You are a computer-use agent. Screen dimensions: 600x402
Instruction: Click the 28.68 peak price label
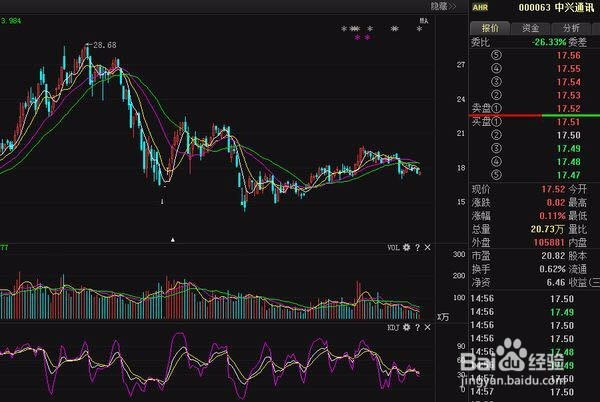(104, 45)
